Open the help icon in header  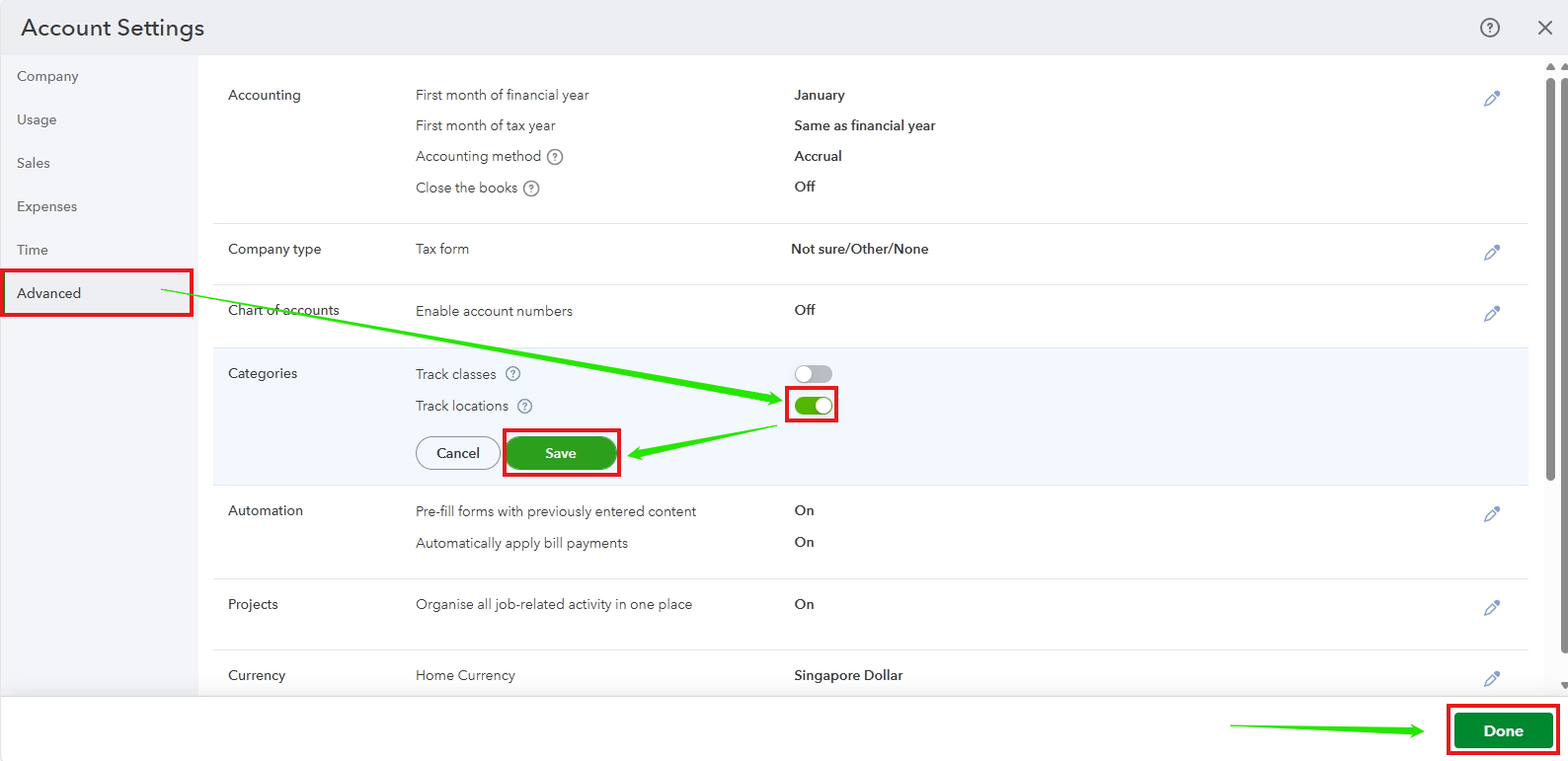1489,28
